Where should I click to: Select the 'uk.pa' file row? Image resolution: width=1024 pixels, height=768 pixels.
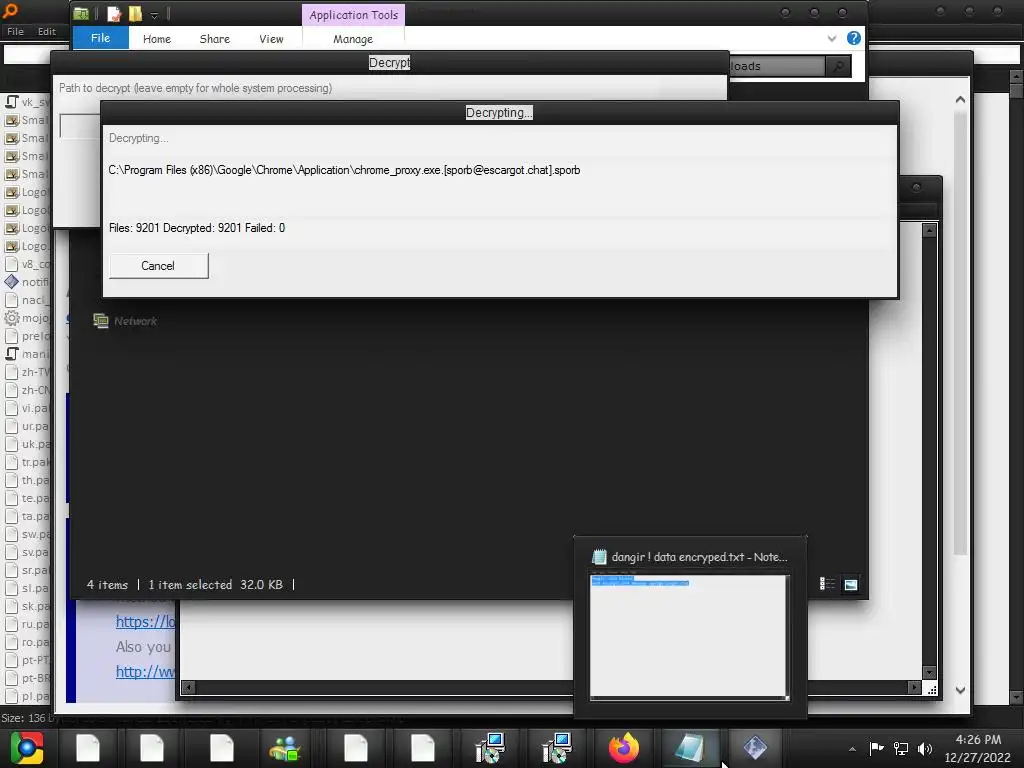pos(27,443)
